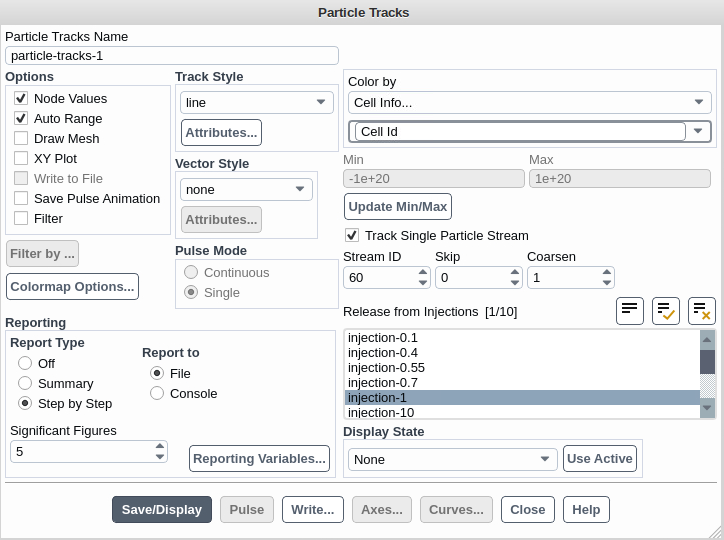Screen dimensions: 724x540
Task: Increase the Stream ID with up arrow
Action: click(422, 273)
